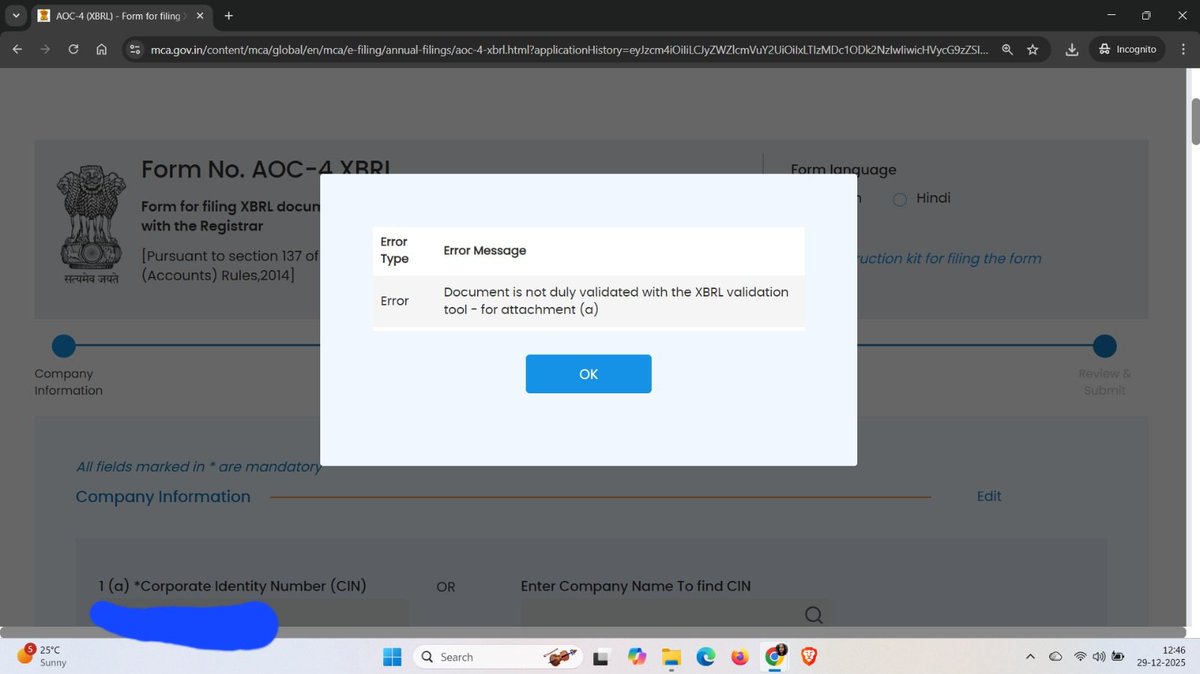The height and width of the screenshot is (674, 1200).
Task: Click the Edit link beside Company Information
Action: tap(989, 496)
